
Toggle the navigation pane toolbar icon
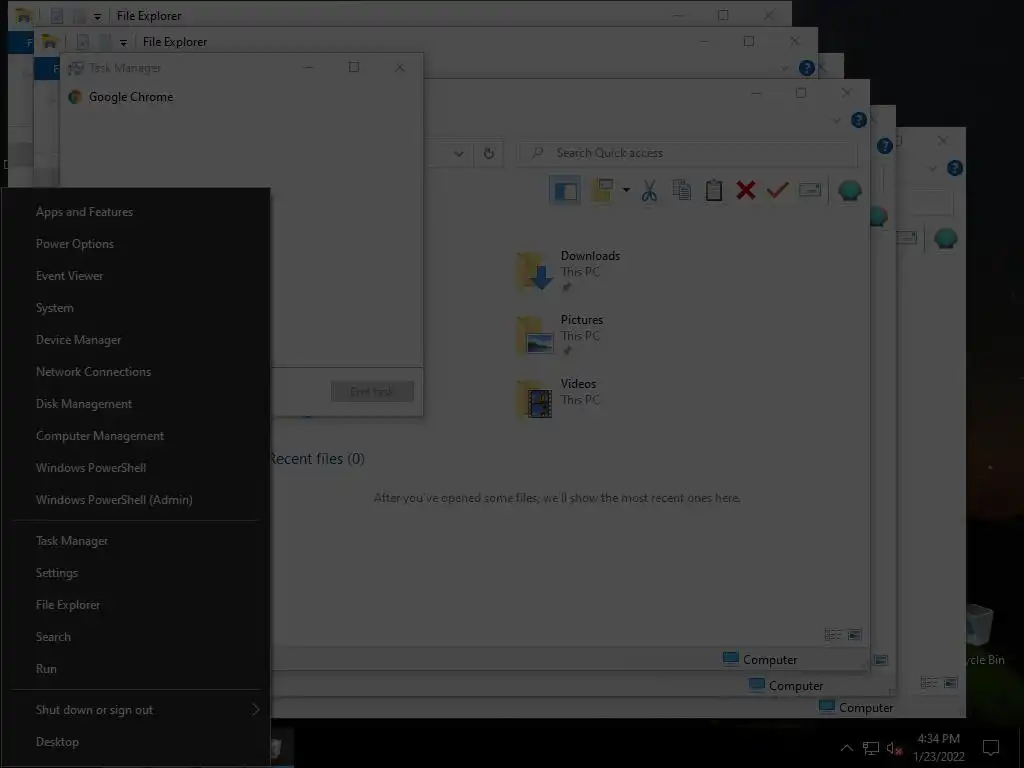(x=565, y=191)
